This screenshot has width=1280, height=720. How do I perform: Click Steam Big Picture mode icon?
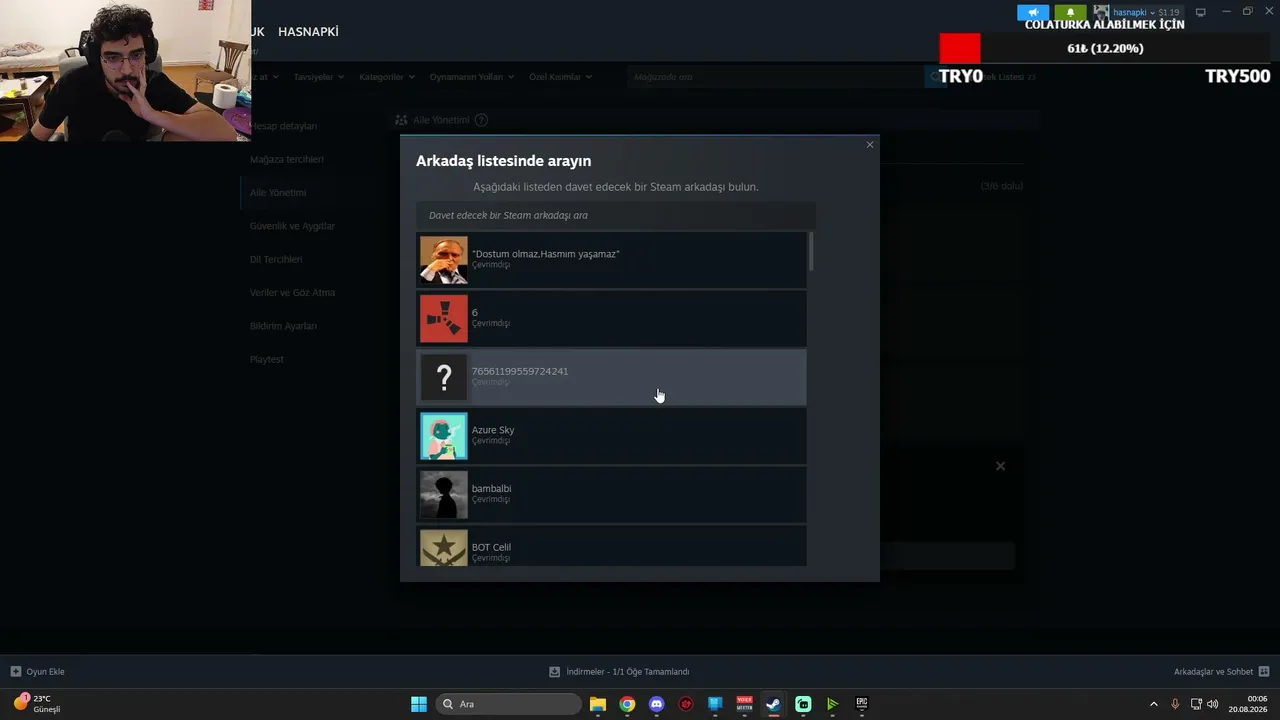[x=1201, y=12]
